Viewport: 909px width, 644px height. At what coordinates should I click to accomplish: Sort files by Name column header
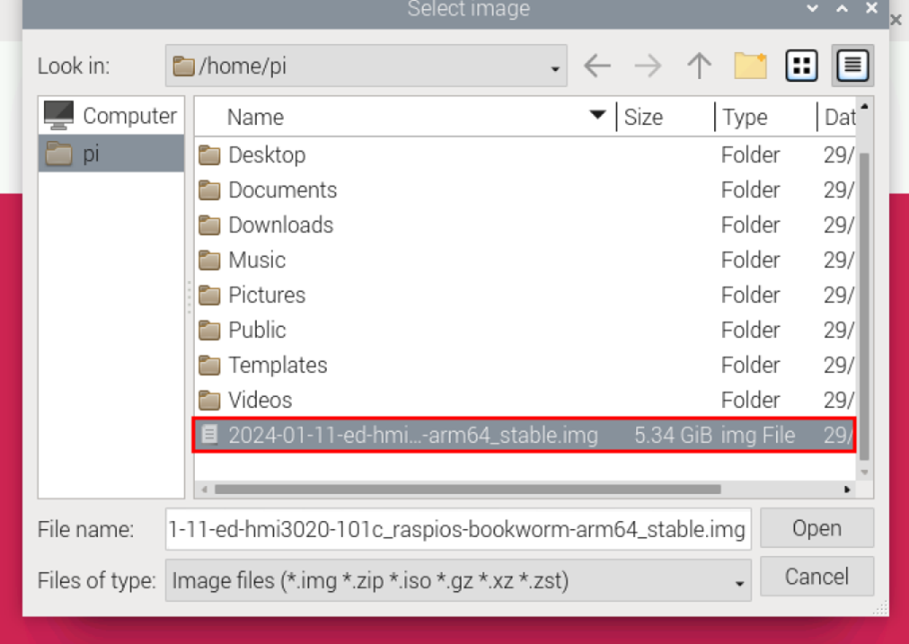click(255, 117)
